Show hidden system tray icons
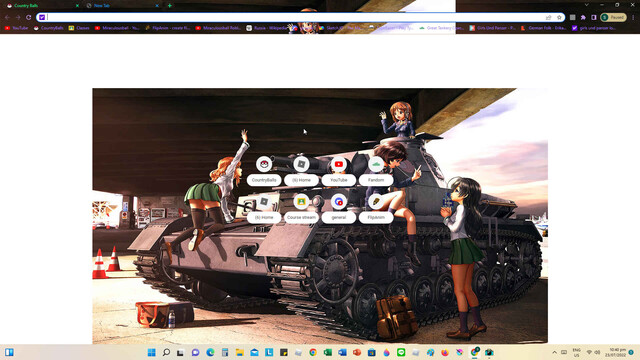 pyautogui.click(x=554, y=352)
